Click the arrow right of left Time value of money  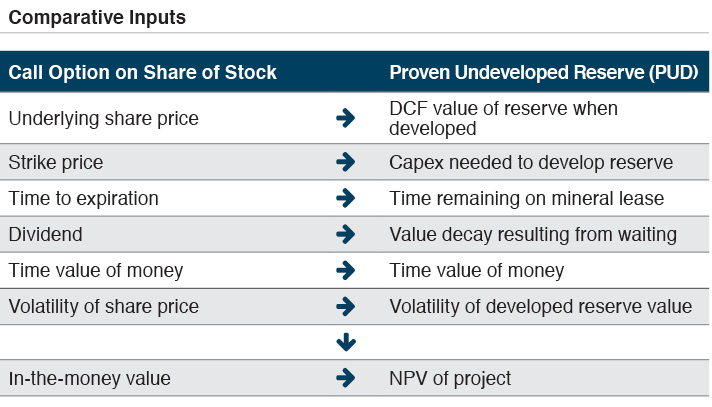[346, 270]
